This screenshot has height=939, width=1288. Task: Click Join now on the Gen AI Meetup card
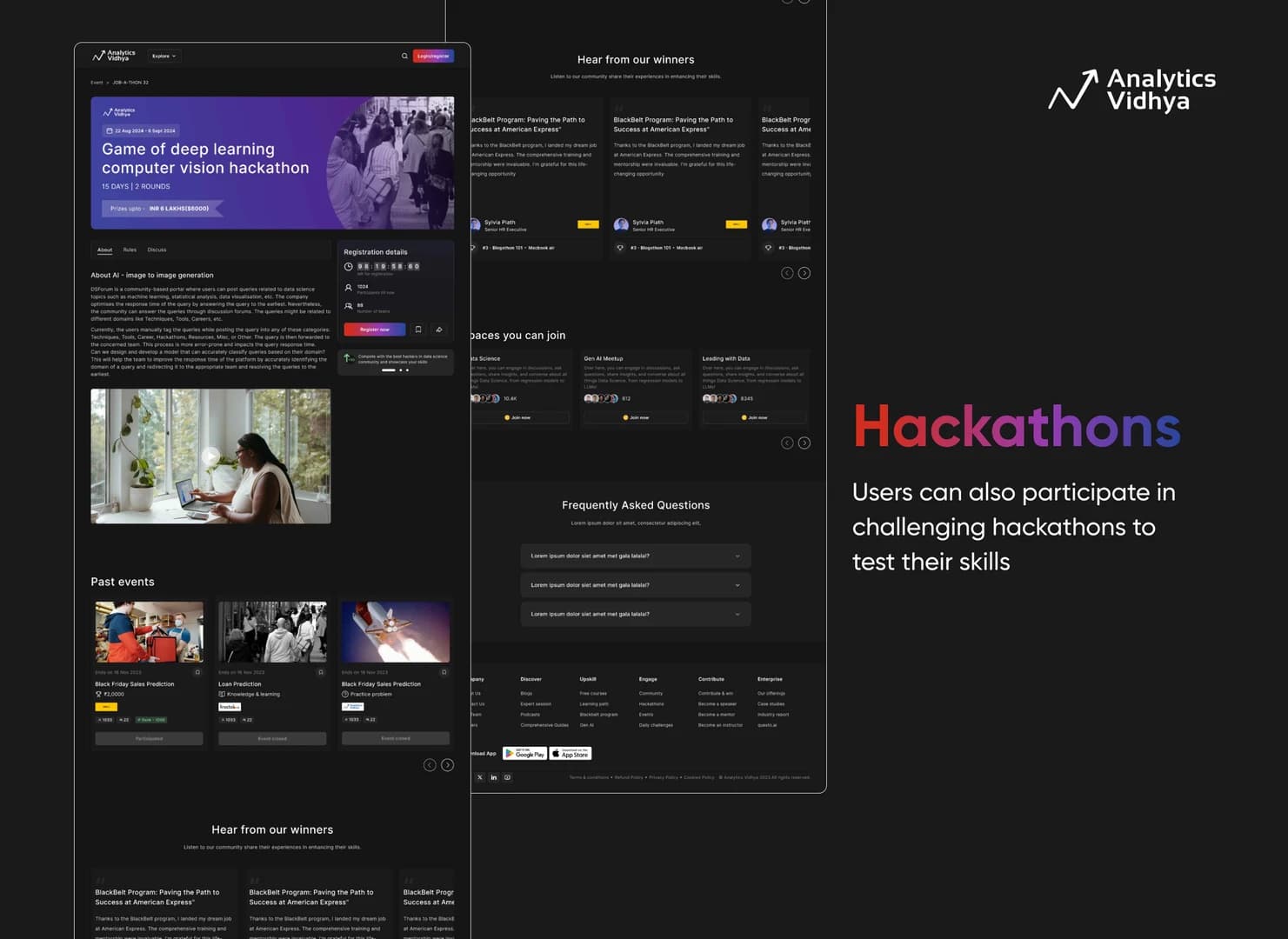point(636,417)
